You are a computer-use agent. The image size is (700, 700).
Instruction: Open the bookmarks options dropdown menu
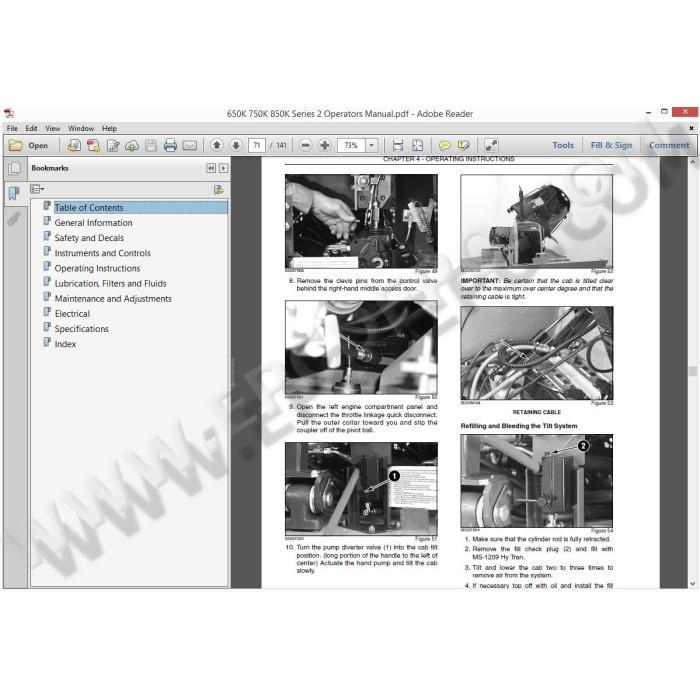37,189
